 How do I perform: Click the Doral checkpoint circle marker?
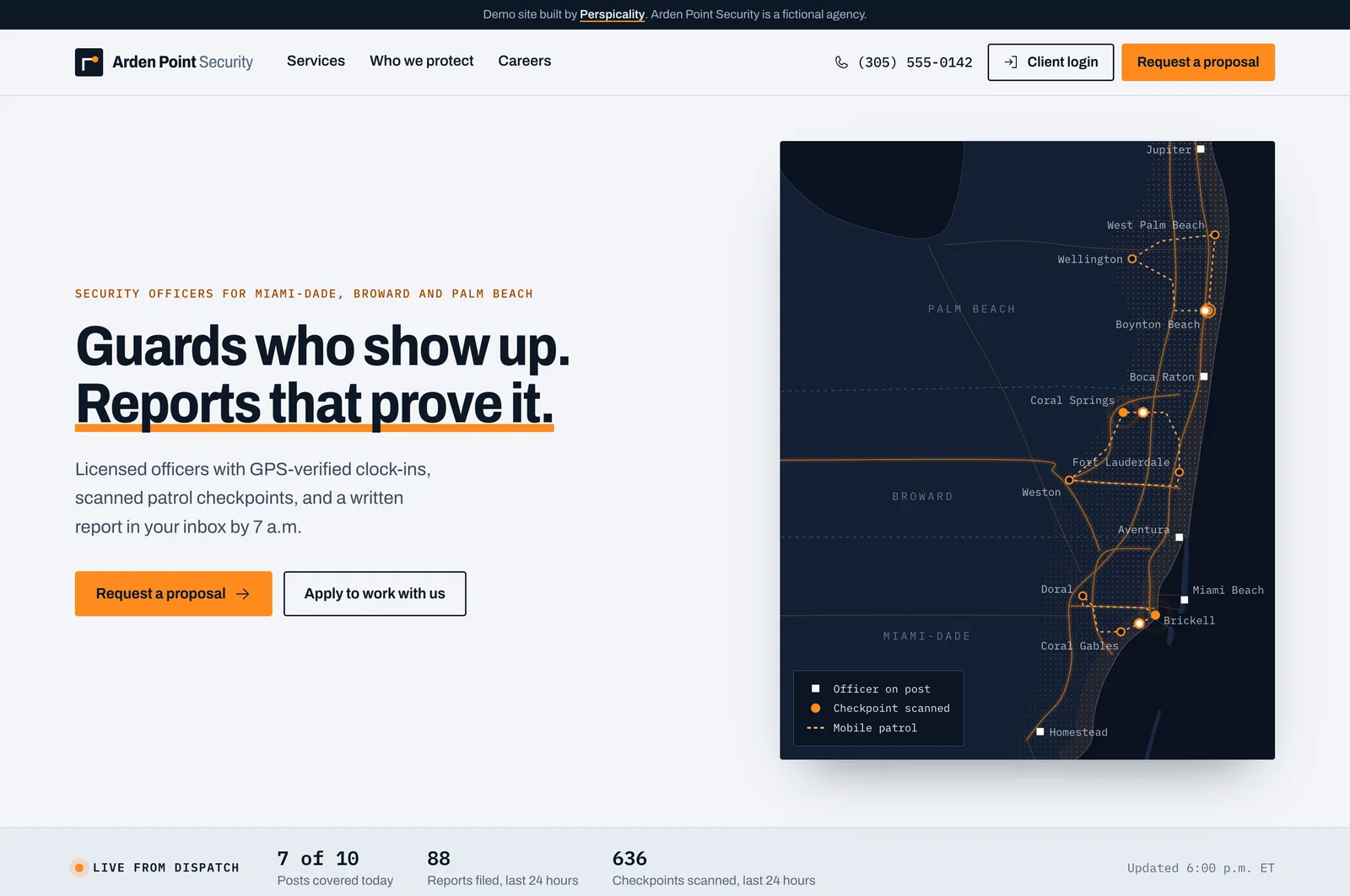[1083, 596]
